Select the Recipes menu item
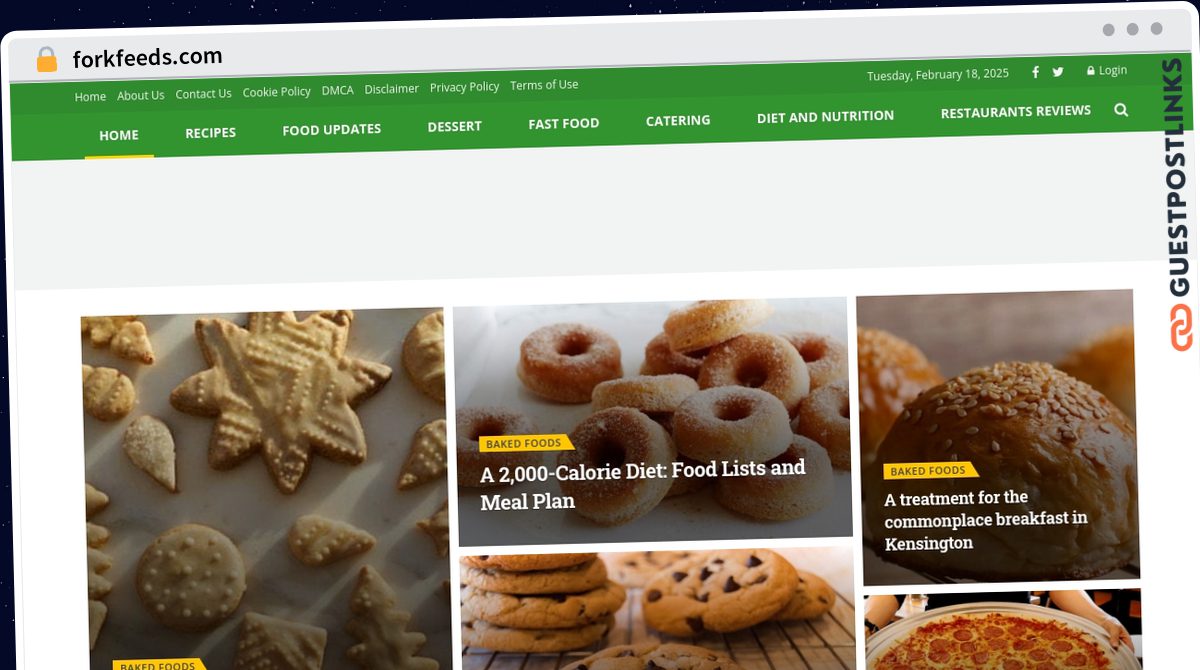 [210, 132]
